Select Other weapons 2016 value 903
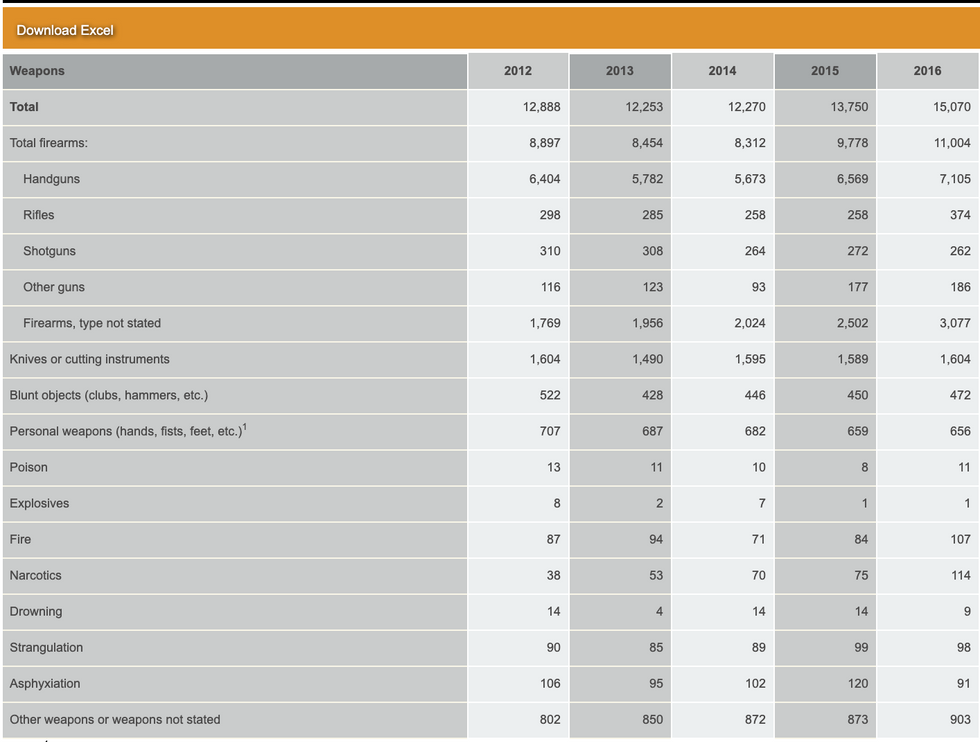Viewport: 980px width, 742px height. pyautogui.click(x=961, y=719)
